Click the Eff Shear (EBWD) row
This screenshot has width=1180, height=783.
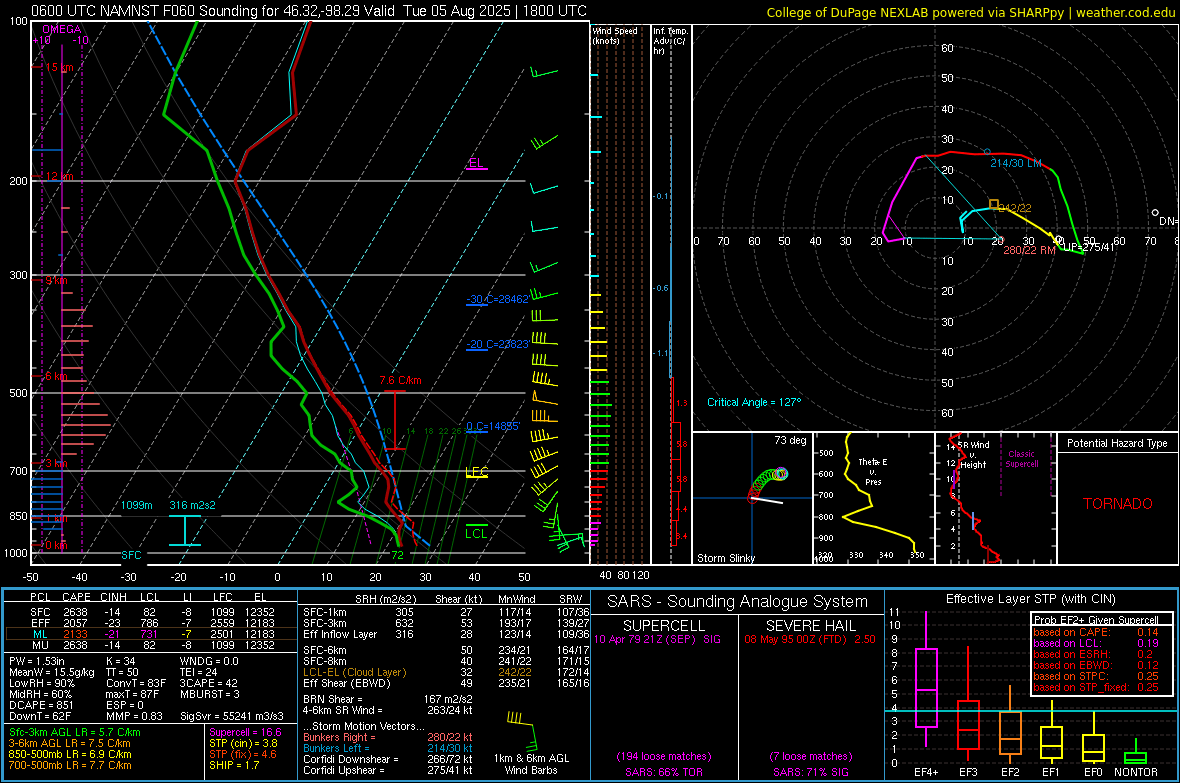(446, 683)
